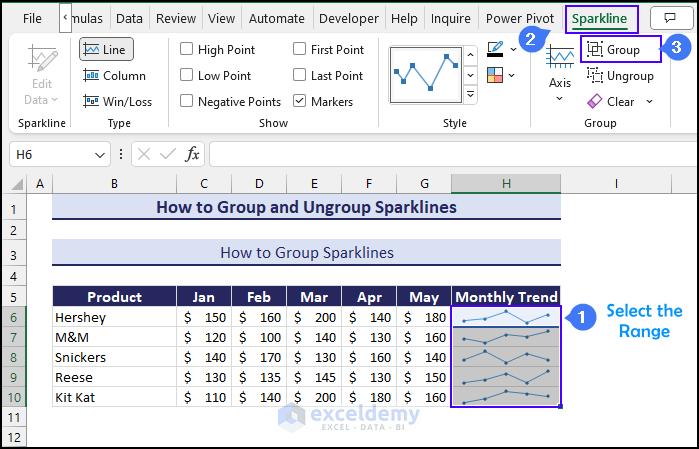Expand the Sparkline Color dropdown
Screen dimensions: 699x449
513,48
